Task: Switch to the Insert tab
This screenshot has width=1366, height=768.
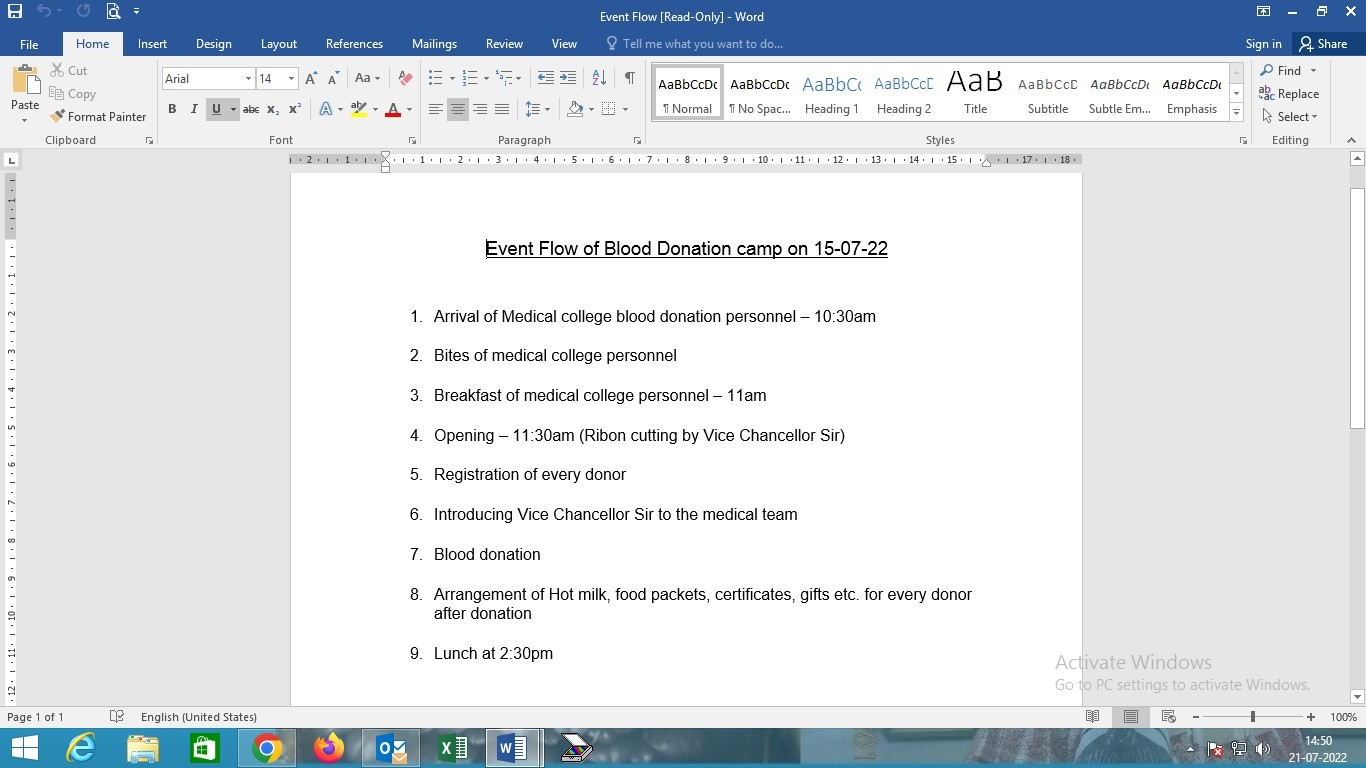Action: pos(152,44)
